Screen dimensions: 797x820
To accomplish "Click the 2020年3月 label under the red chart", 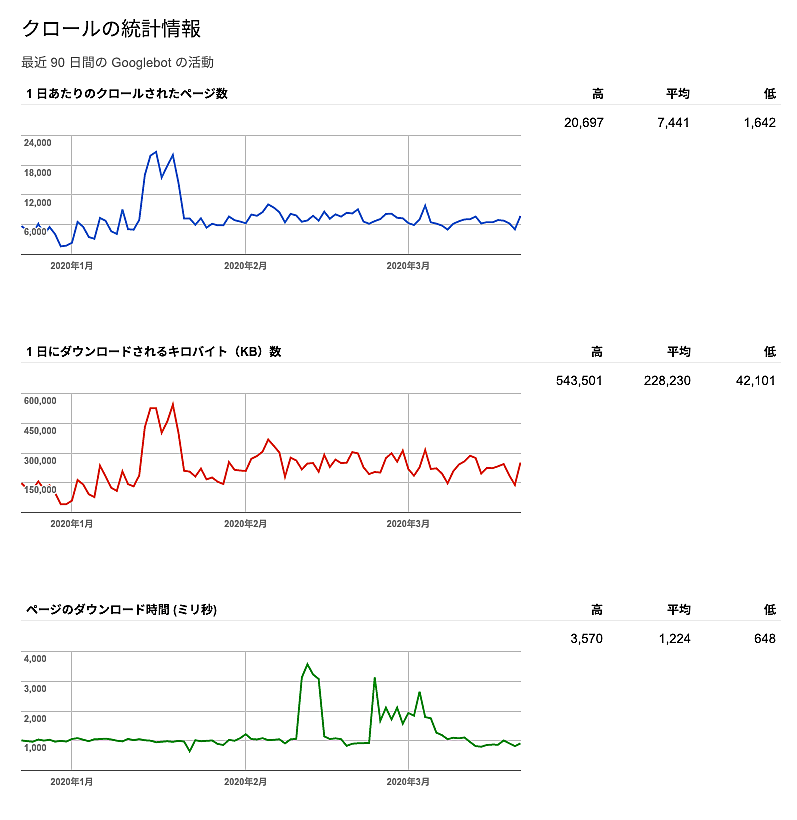I will pos(408,523).
